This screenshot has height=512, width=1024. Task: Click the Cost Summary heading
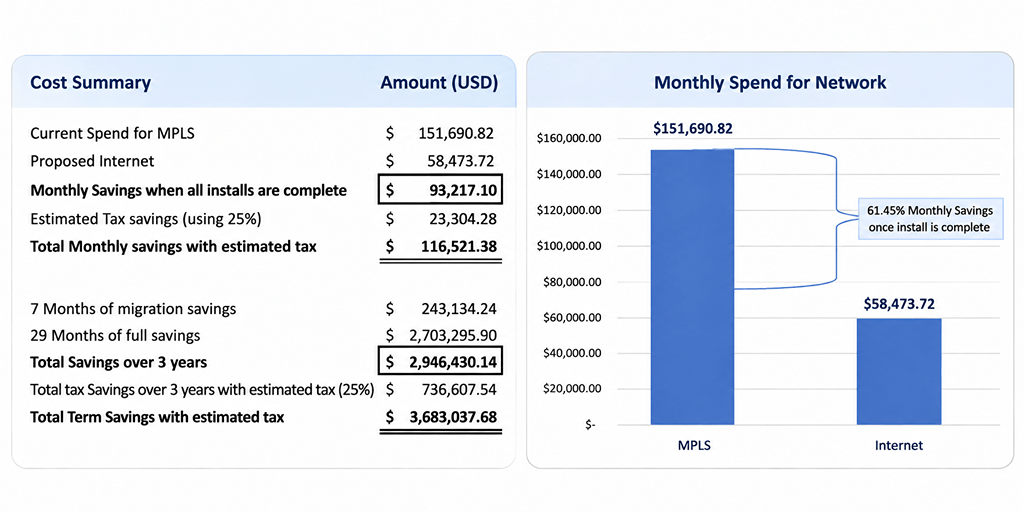(x=91, y=83)
